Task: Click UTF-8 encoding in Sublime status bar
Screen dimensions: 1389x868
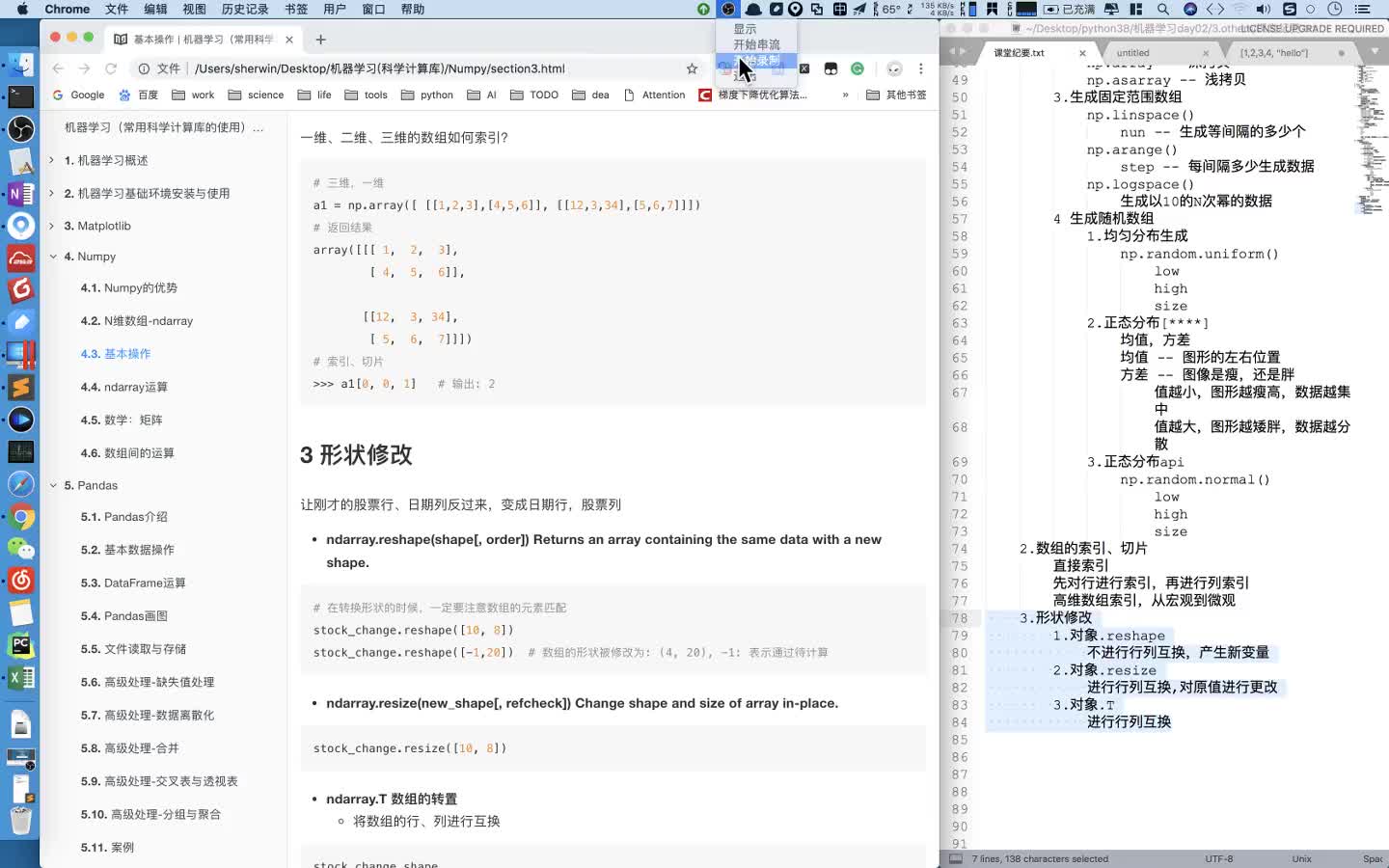Action: tap(1218, 858)
